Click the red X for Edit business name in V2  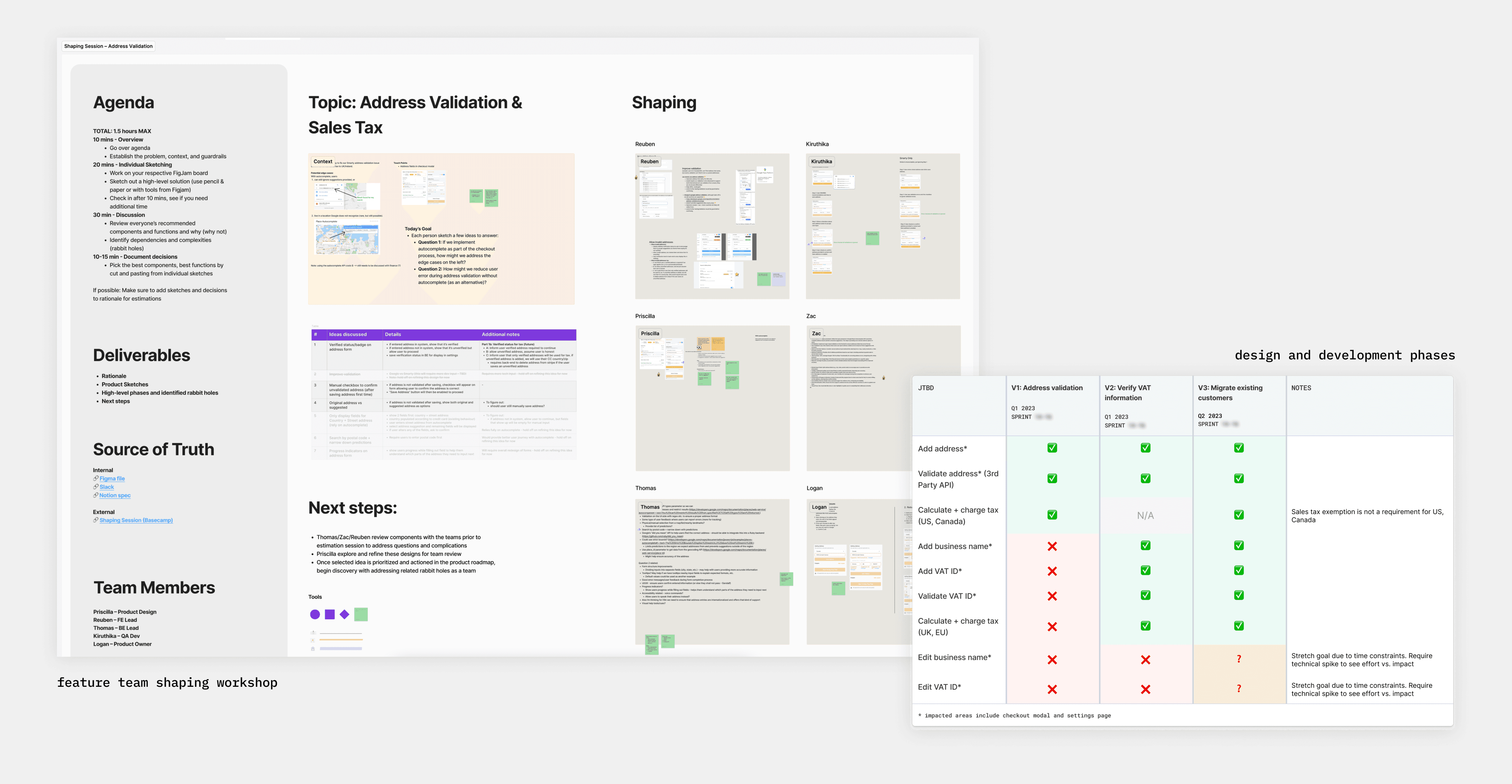[1145, 660]
